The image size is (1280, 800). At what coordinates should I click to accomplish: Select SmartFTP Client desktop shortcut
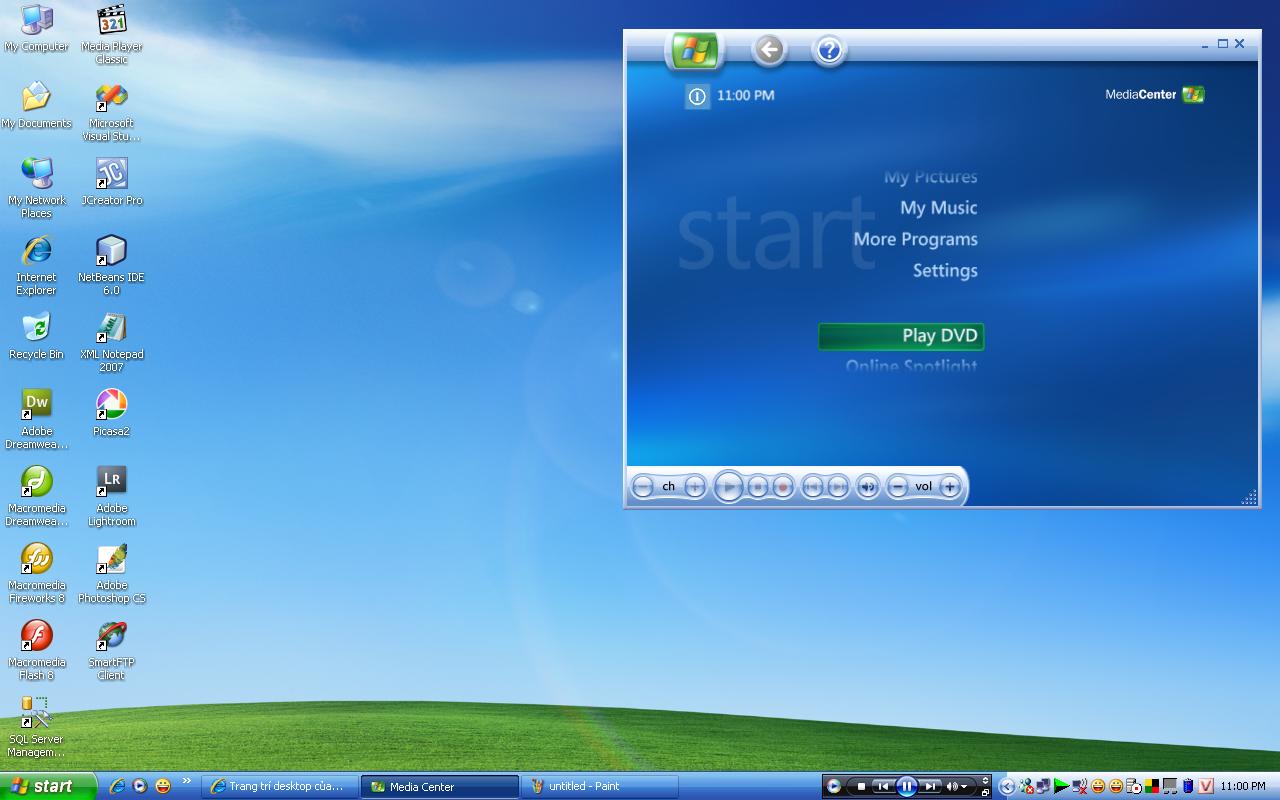(x=111, y=650)
